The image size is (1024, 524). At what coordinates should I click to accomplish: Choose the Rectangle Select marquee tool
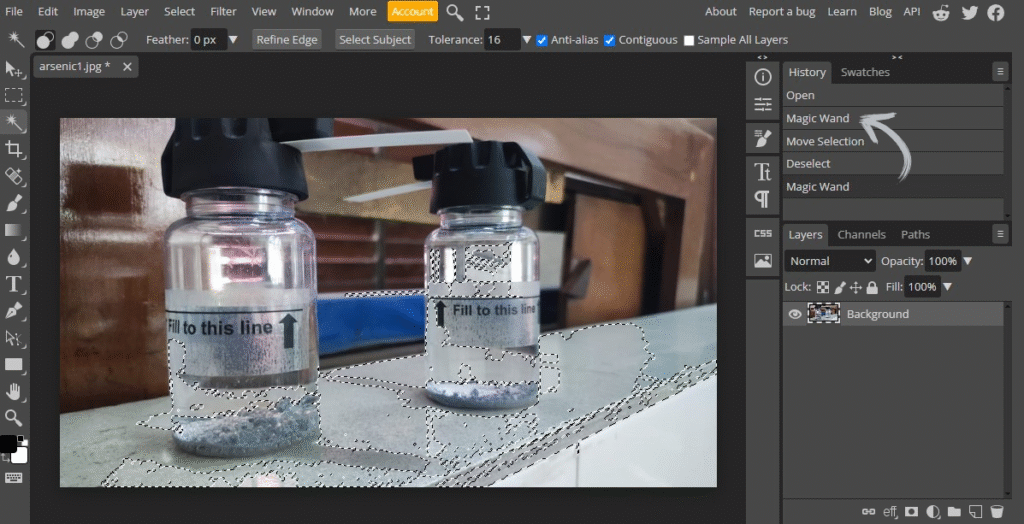[14, 96]
